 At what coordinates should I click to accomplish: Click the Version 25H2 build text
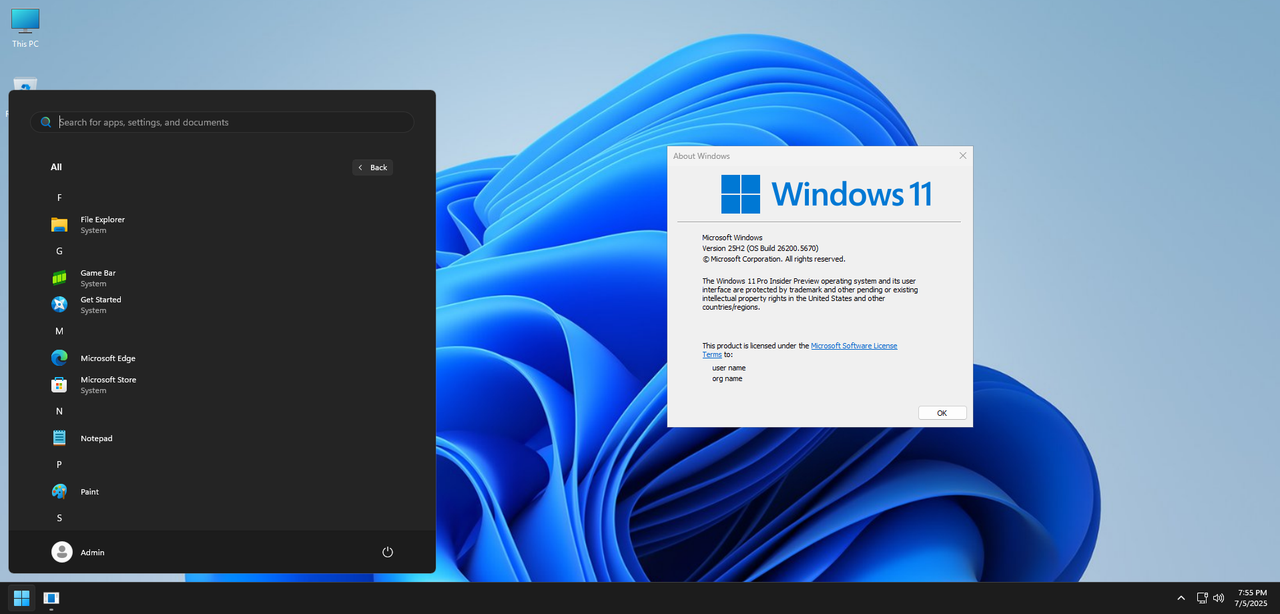tap(760, 248)
